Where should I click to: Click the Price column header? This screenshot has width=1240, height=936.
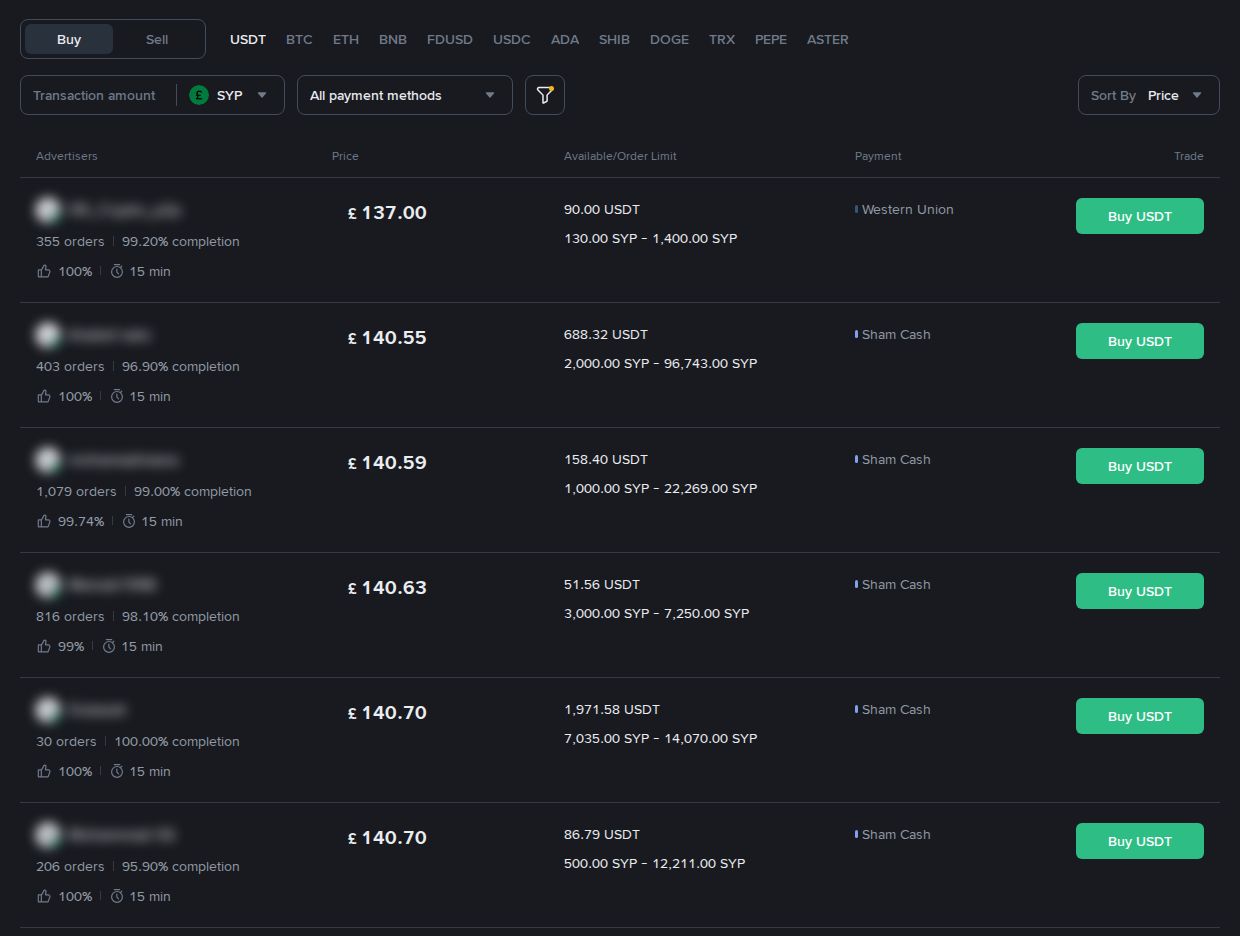(345, 156)
